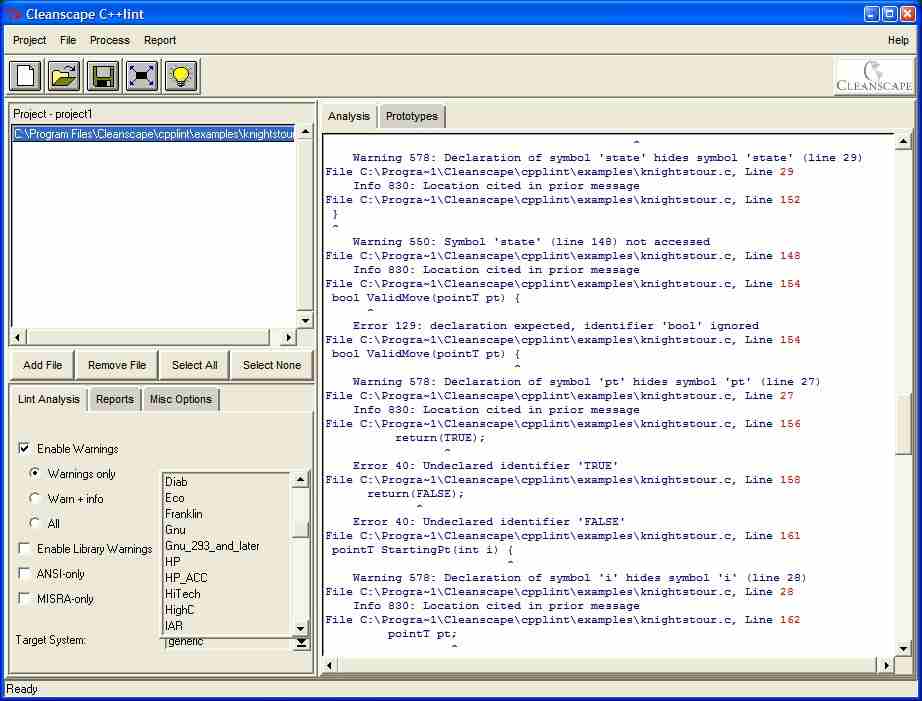
Task: Click project file list scroll up arrow
Action: (305, 132)
